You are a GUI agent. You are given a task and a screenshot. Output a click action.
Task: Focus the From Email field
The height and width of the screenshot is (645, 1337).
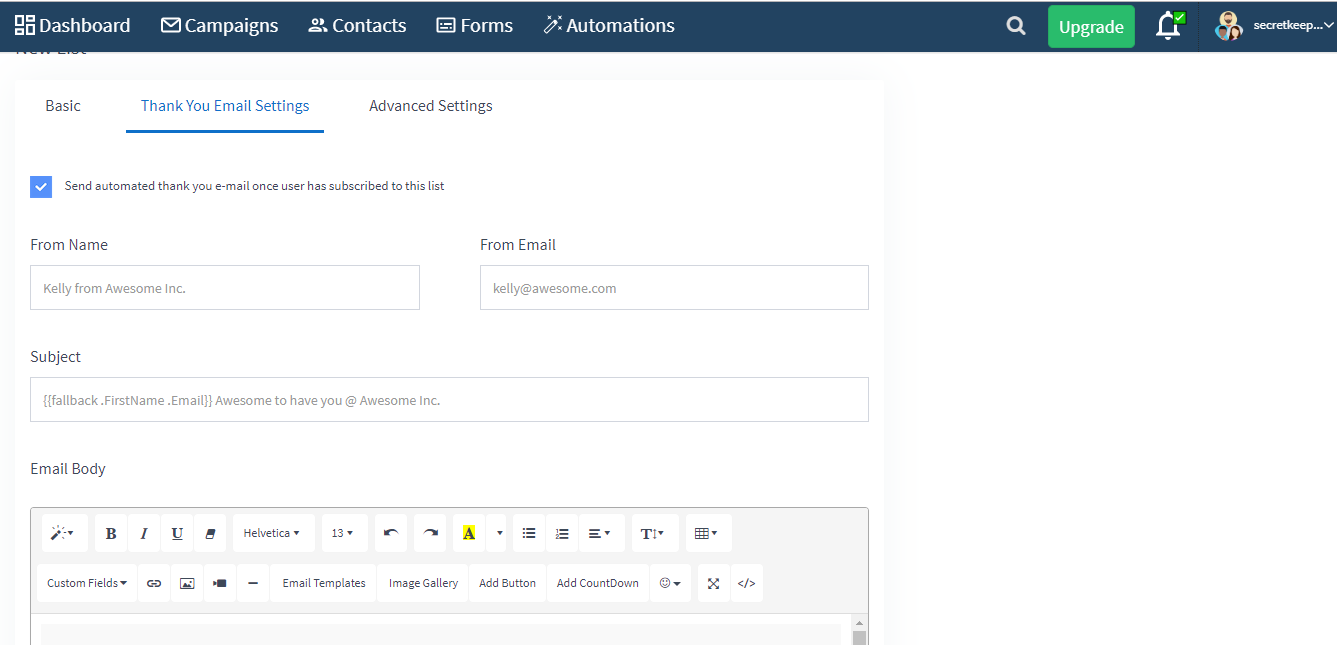tap(674, 287)
